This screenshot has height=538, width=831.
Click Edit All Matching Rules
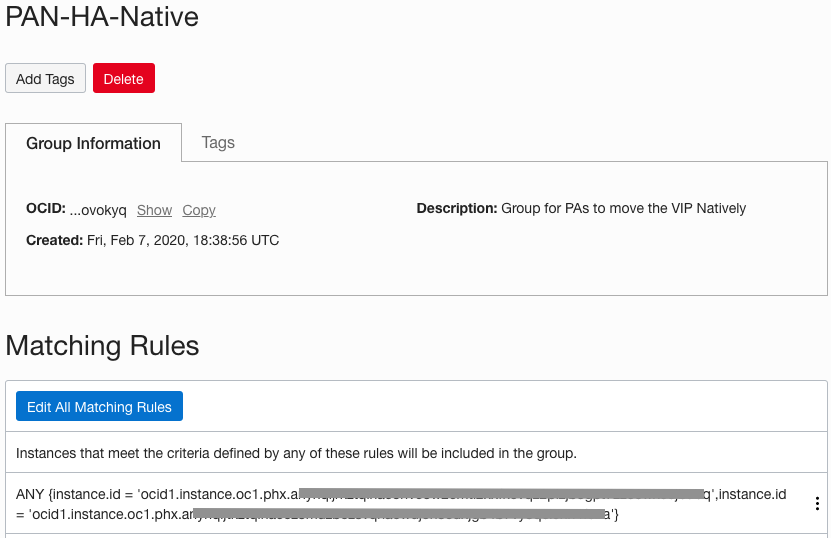click(99, 407)
